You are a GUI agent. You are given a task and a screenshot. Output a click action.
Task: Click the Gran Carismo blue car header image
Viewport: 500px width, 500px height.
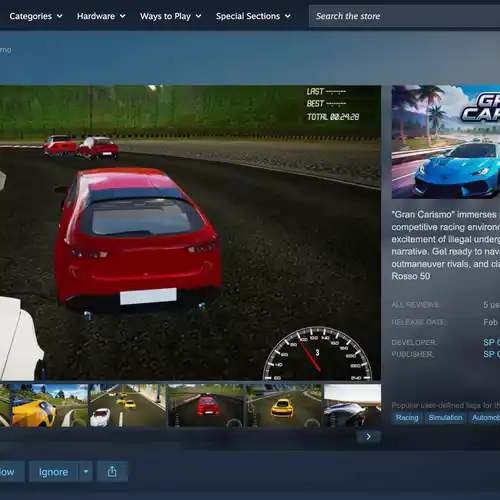[x=446, y=142]
